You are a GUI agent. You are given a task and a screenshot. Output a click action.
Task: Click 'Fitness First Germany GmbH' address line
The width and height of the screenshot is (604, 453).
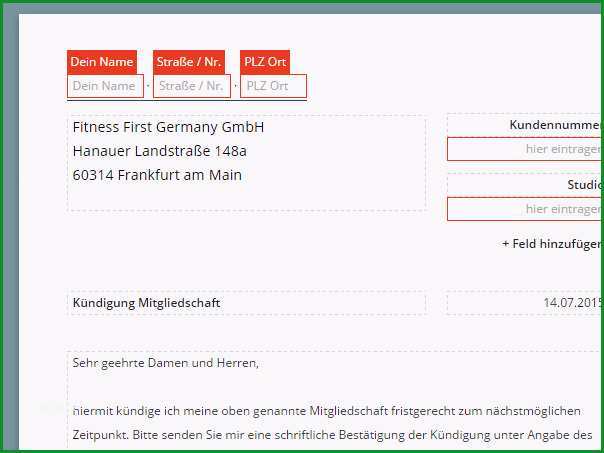pyautogui.click(x=168, y=127)
